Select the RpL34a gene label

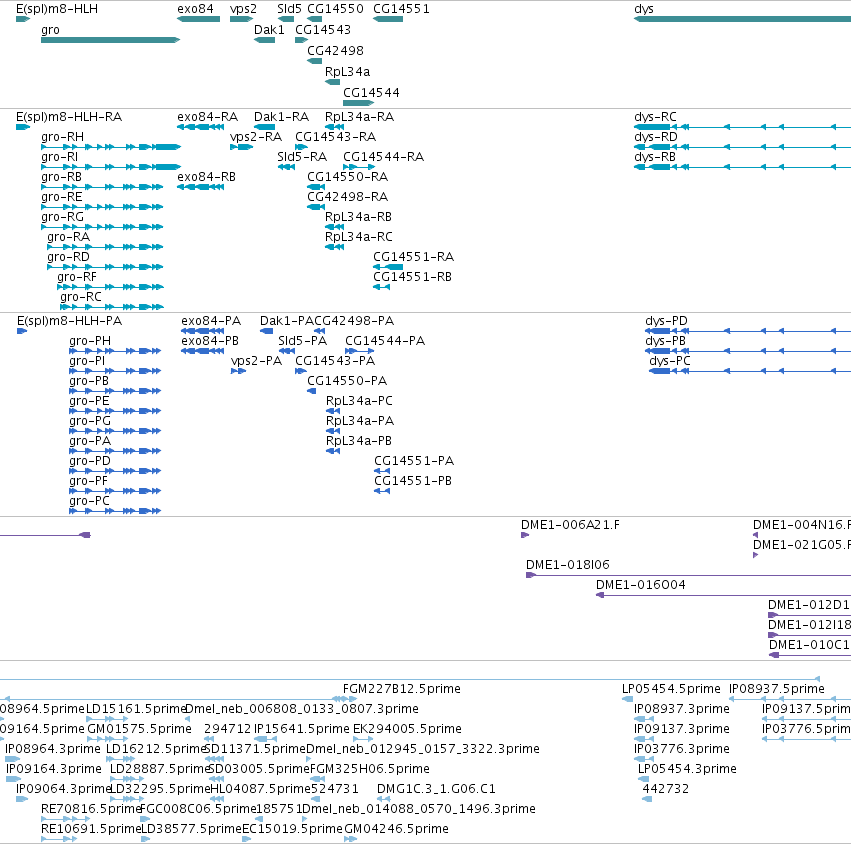[347, 72]
